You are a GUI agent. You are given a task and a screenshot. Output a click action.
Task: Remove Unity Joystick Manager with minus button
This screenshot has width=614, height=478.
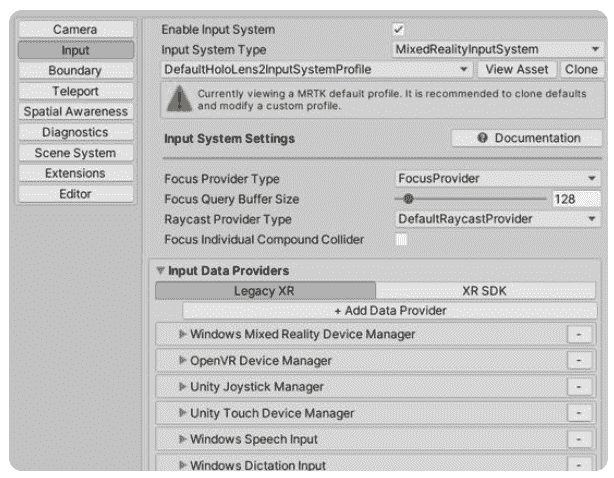pos(579,387)
